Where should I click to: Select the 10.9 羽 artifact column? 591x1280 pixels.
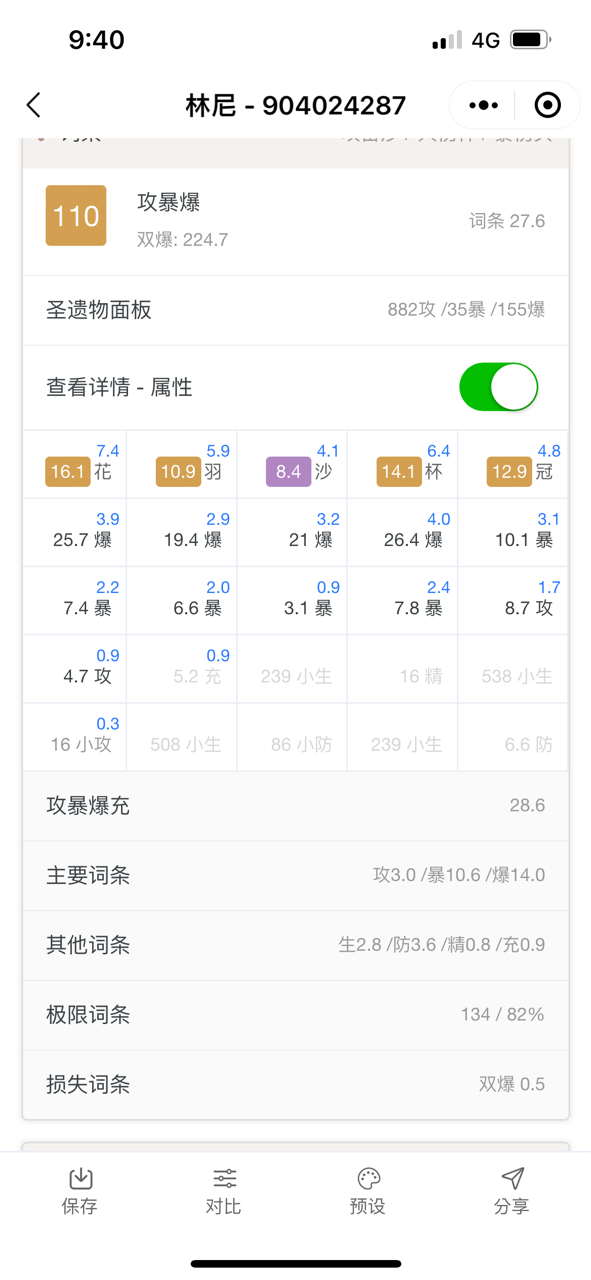pos(182,464)
